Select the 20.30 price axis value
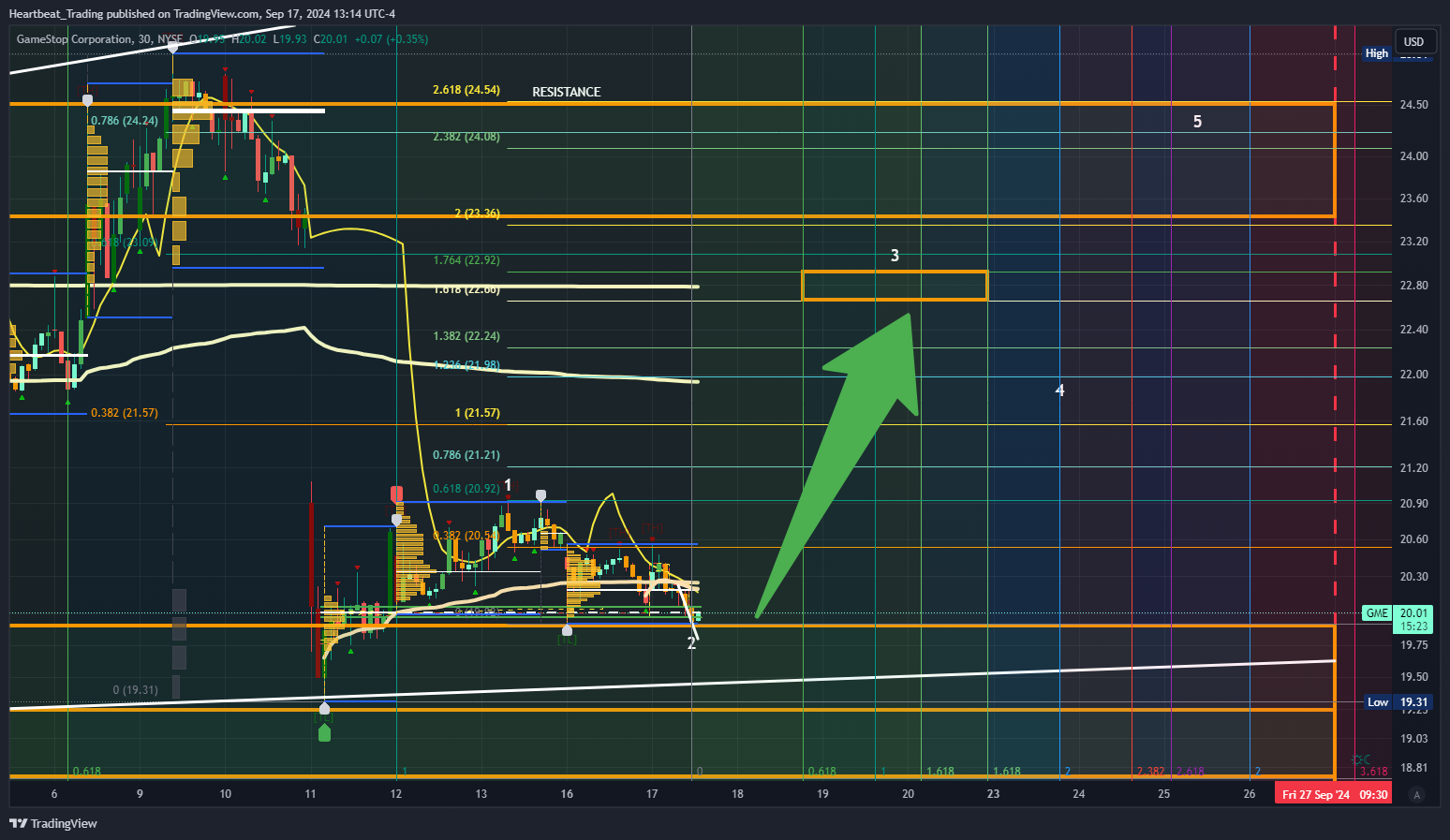The image size is (1450, 840). click(1413, 577)
